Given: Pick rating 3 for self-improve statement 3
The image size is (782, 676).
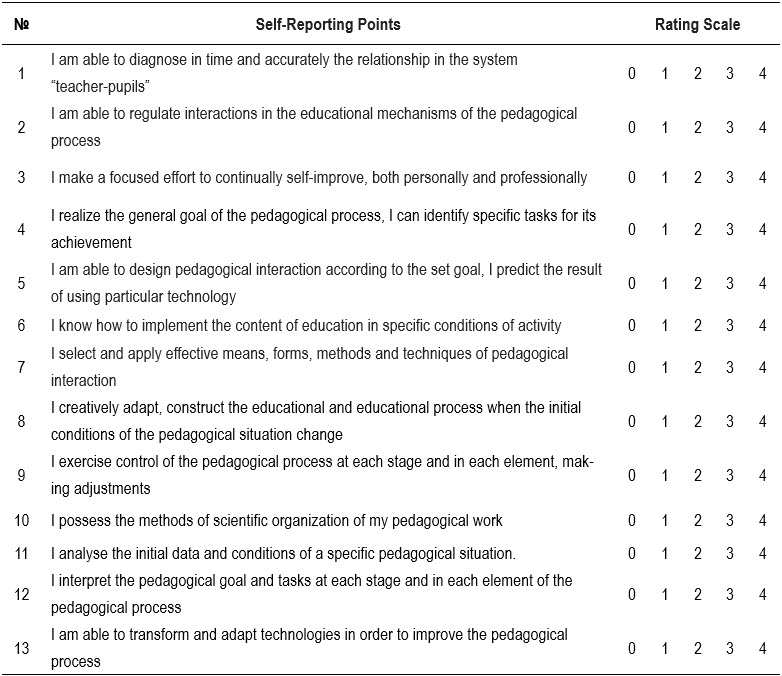Looking at the screenshot, I should 730,177.
